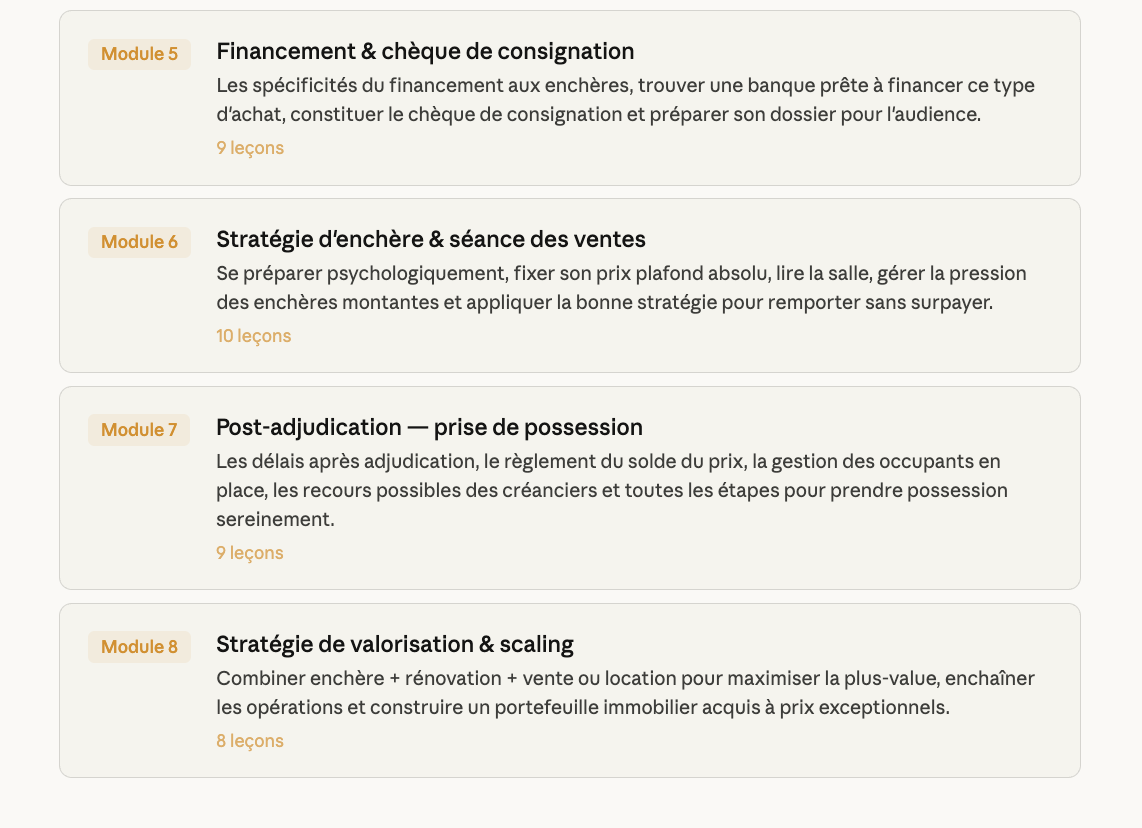Viewport: 1142px width, 828px height.
Task: Select the Module 8 label
Action: (x=139, y=647)
